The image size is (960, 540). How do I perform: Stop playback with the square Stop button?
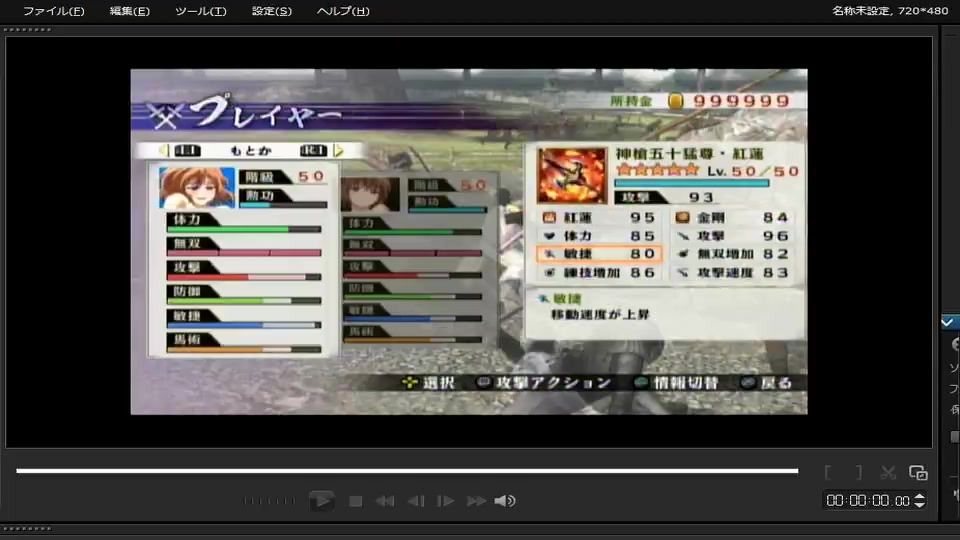click(355, 501)
